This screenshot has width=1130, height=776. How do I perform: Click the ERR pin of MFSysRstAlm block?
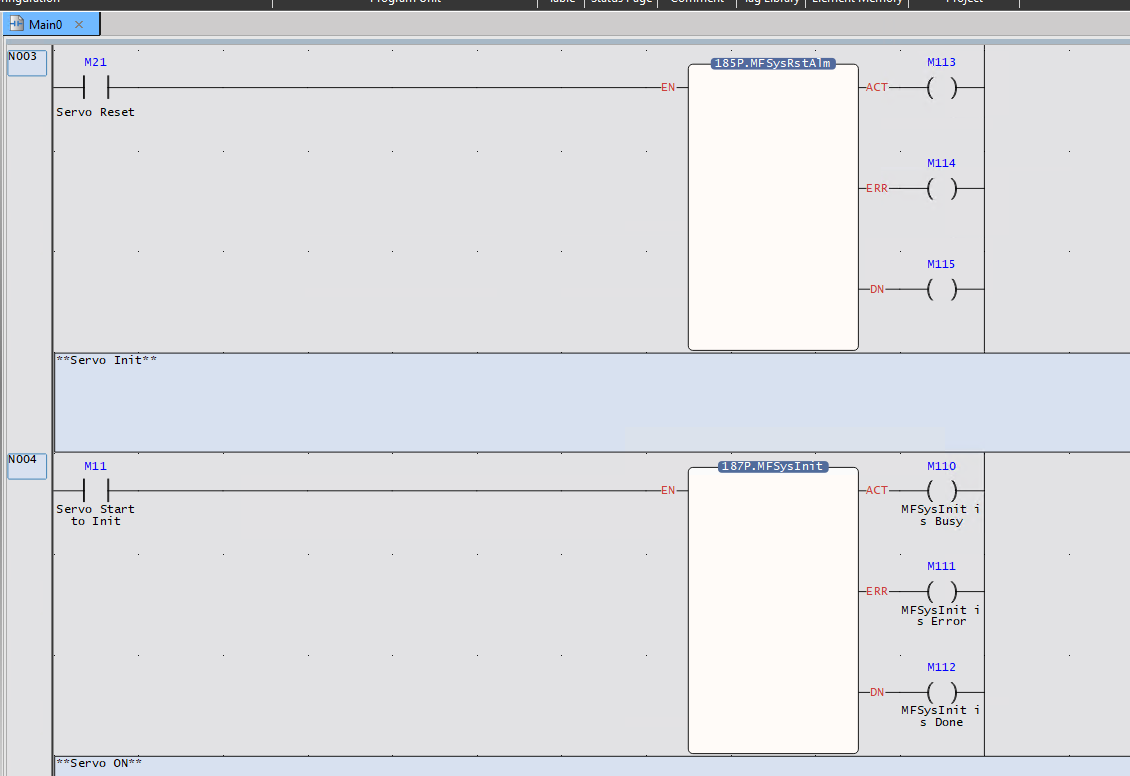[876, 189]
